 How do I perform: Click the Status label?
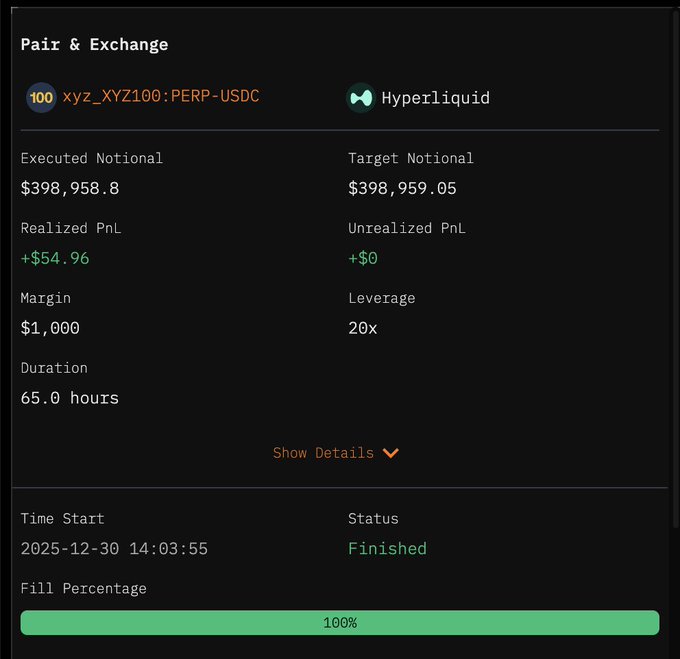point(373,518)
